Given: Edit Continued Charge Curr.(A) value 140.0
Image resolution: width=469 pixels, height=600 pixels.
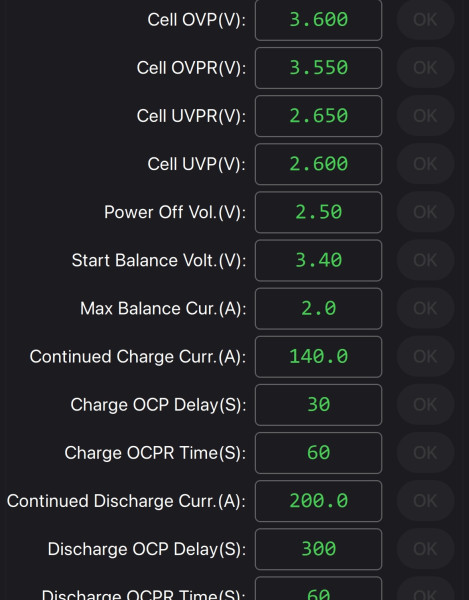Looking at the screenshot, I should (318, 357).
